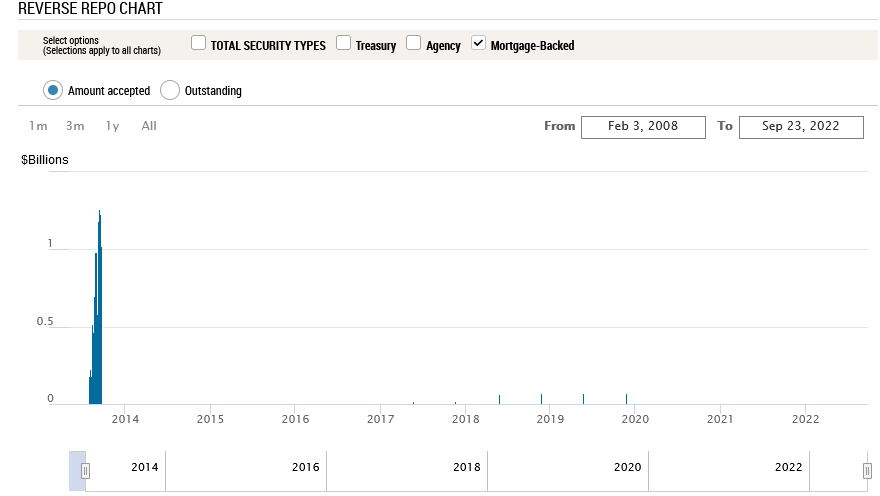Click the 2014 x-axis label
The width and height of the screenshot is (880, 496).
[x=125, y=419]
